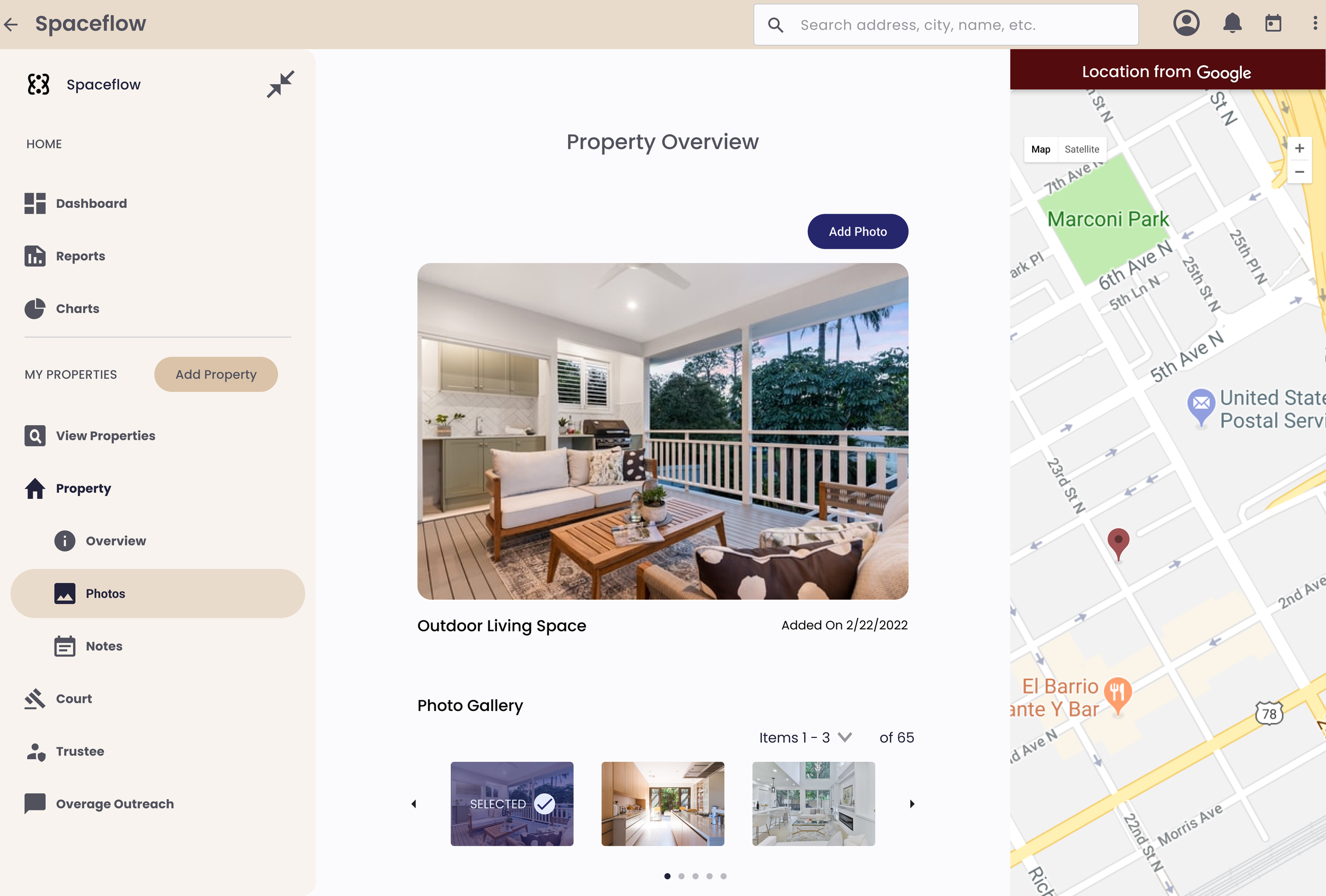
Task: Click the Add Property button
Action: (x=216, y=374)
